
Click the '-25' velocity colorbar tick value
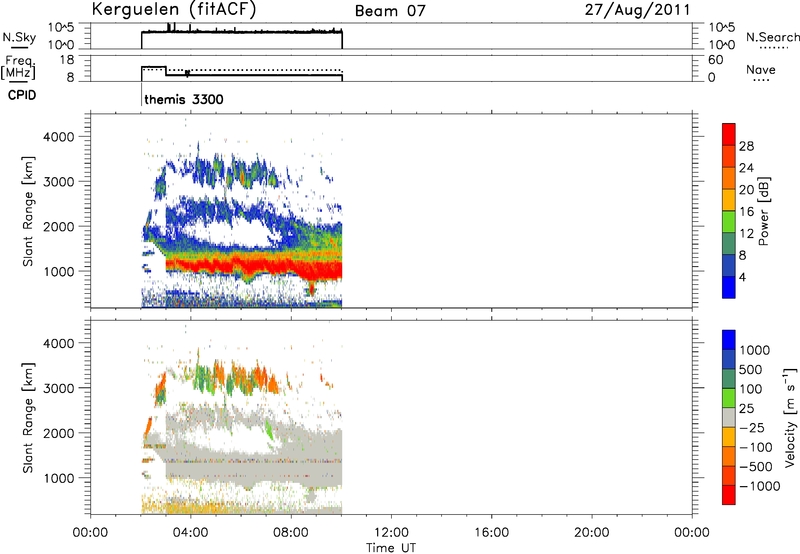tap(752, 427)
